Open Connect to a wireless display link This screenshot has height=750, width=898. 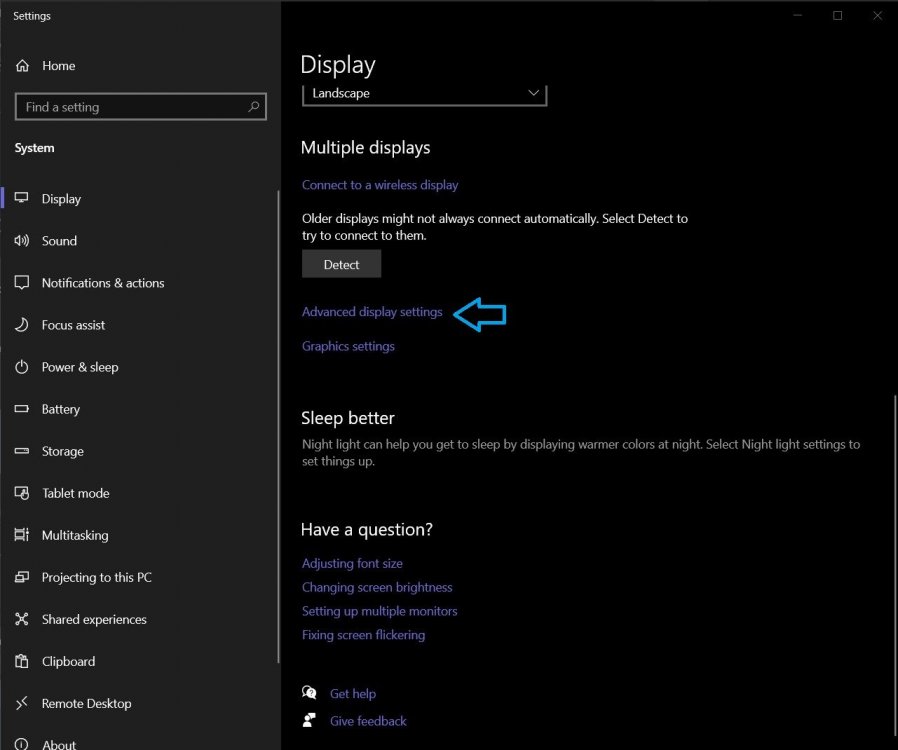pyautogui.click(x=380, y=185)
